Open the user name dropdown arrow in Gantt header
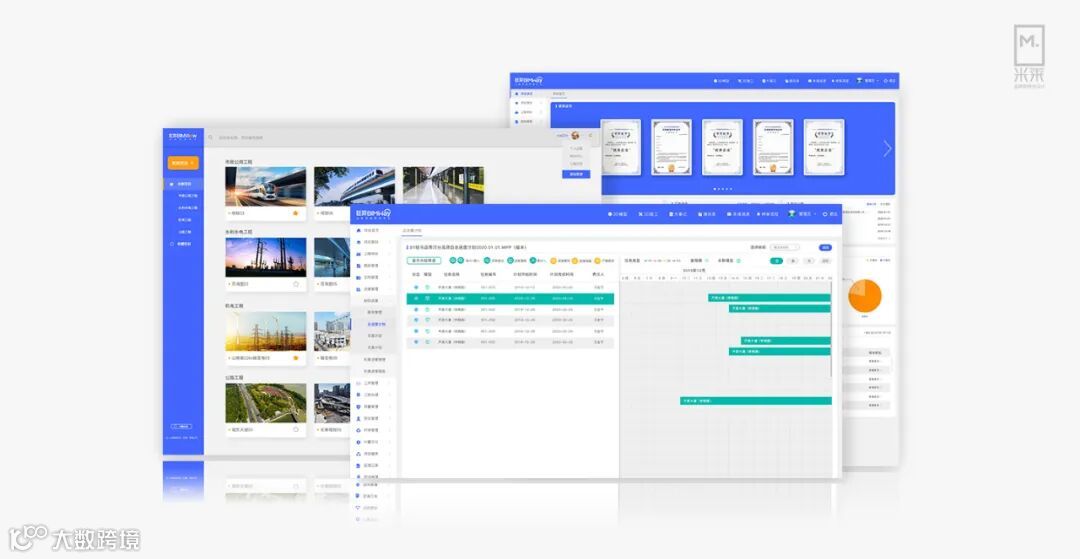The height and width of the screenshot is (559, 1080). [816, 214]
